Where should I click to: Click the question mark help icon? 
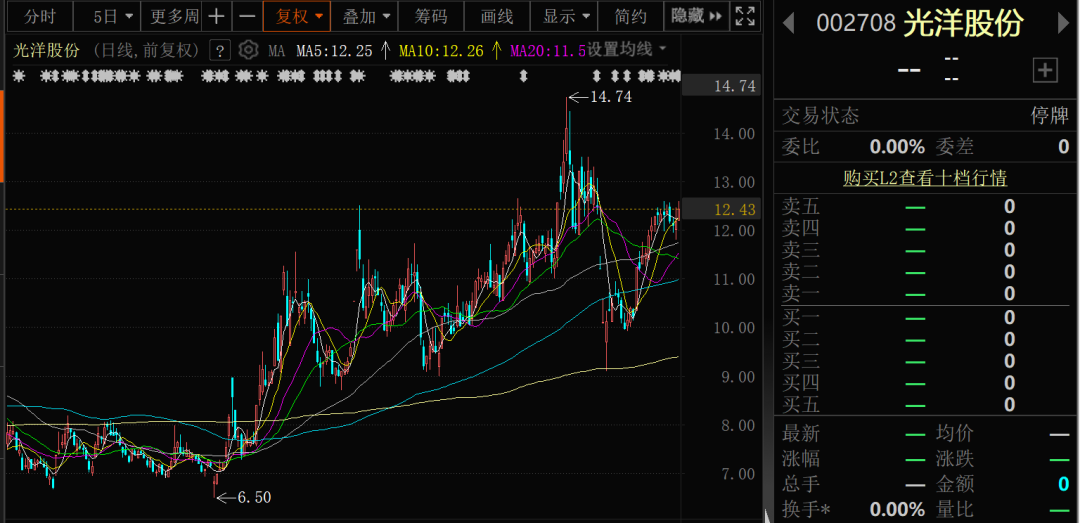pos(221,50)
